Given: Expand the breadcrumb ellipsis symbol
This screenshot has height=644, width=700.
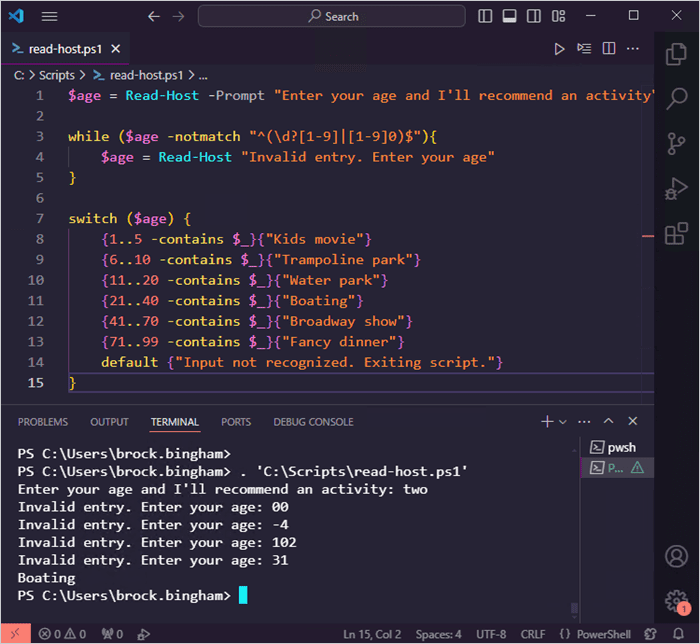Looking at the screenshot, I should click(x=203, y=76).
